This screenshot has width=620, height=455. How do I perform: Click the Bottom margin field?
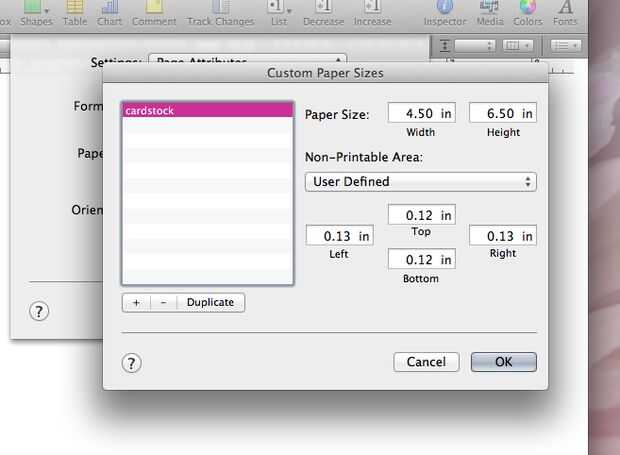point(422,259)
